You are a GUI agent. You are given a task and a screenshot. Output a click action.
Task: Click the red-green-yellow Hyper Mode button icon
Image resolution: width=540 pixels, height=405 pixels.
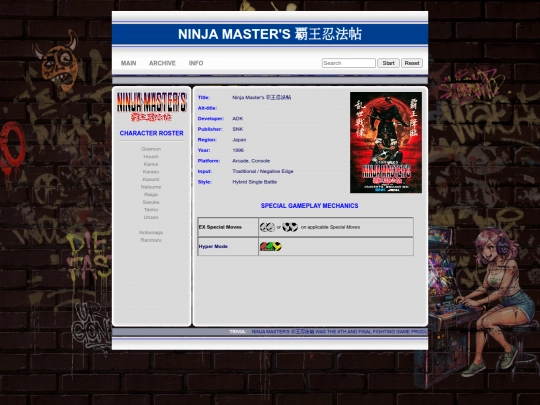click(271, 246)
